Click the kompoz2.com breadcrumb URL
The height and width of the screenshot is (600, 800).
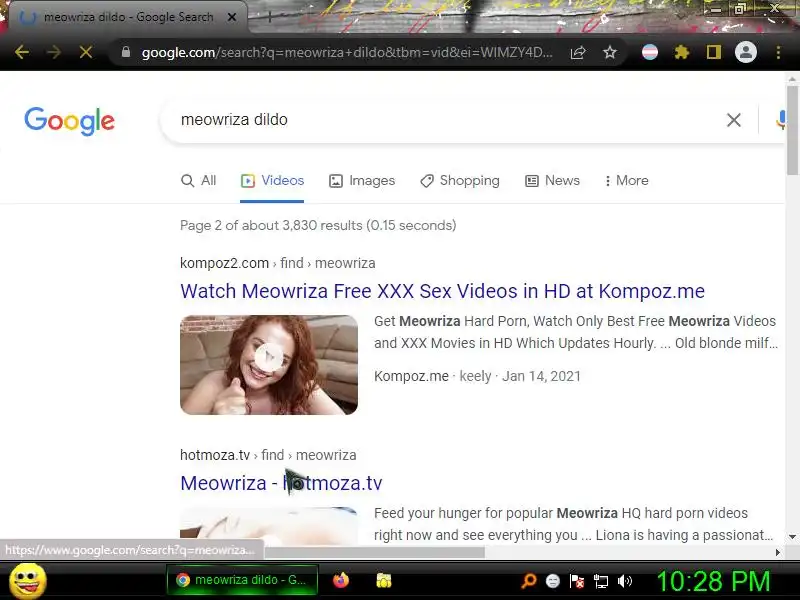(x=278, y=263)
